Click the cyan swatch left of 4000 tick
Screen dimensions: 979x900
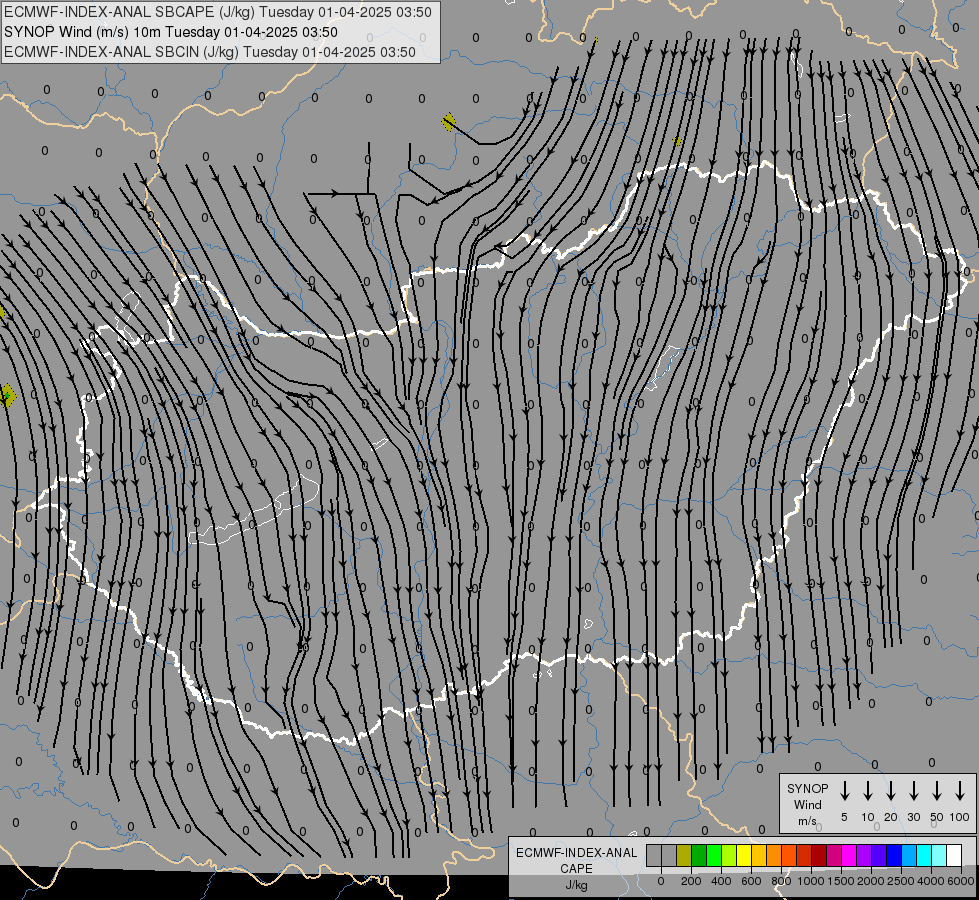coord(923,855)
